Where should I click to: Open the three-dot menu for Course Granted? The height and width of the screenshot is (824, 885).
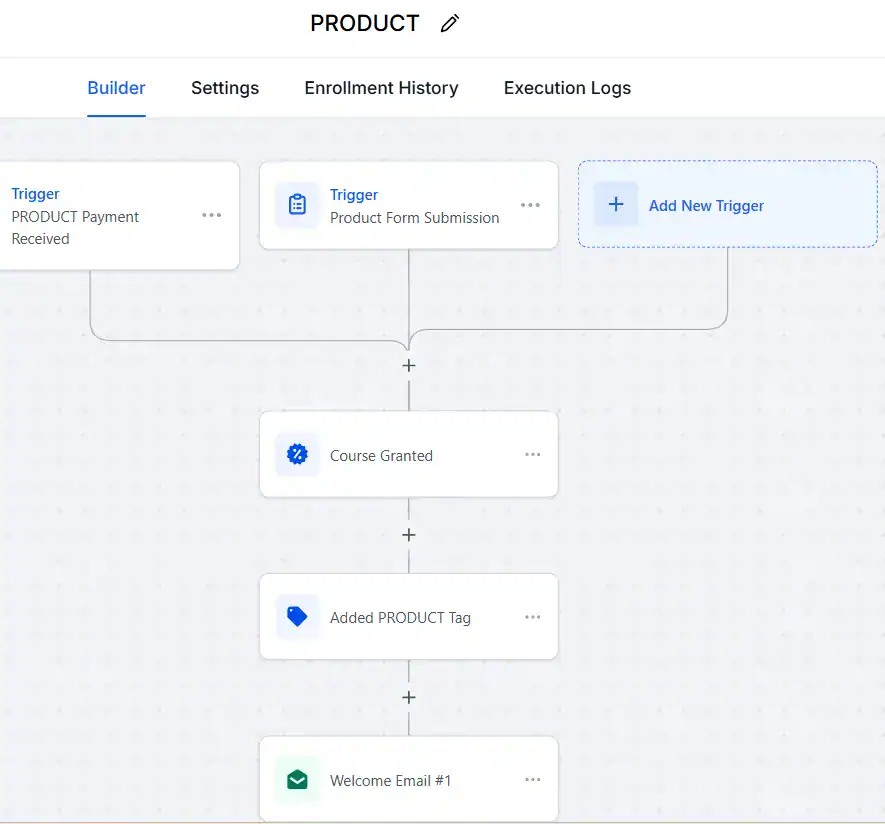click(x=532, y=454)
